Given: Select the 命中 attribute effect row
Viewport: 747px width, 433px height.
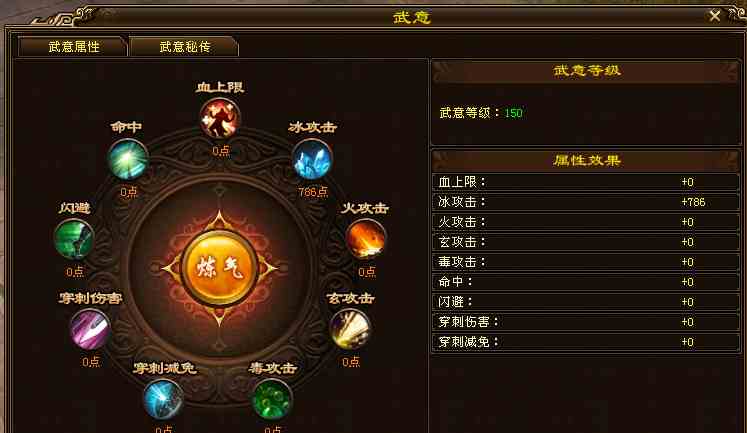Looking at the screenshot, I should pos(586,282).
